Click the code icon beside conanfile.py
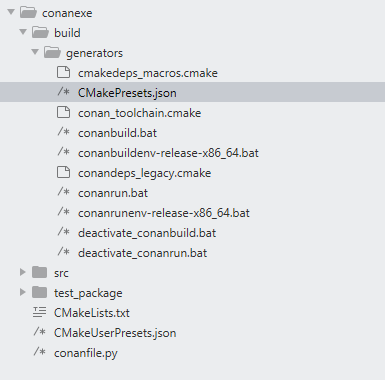Image resolution: width=385 pixels, height=380 pixels. 39,352
